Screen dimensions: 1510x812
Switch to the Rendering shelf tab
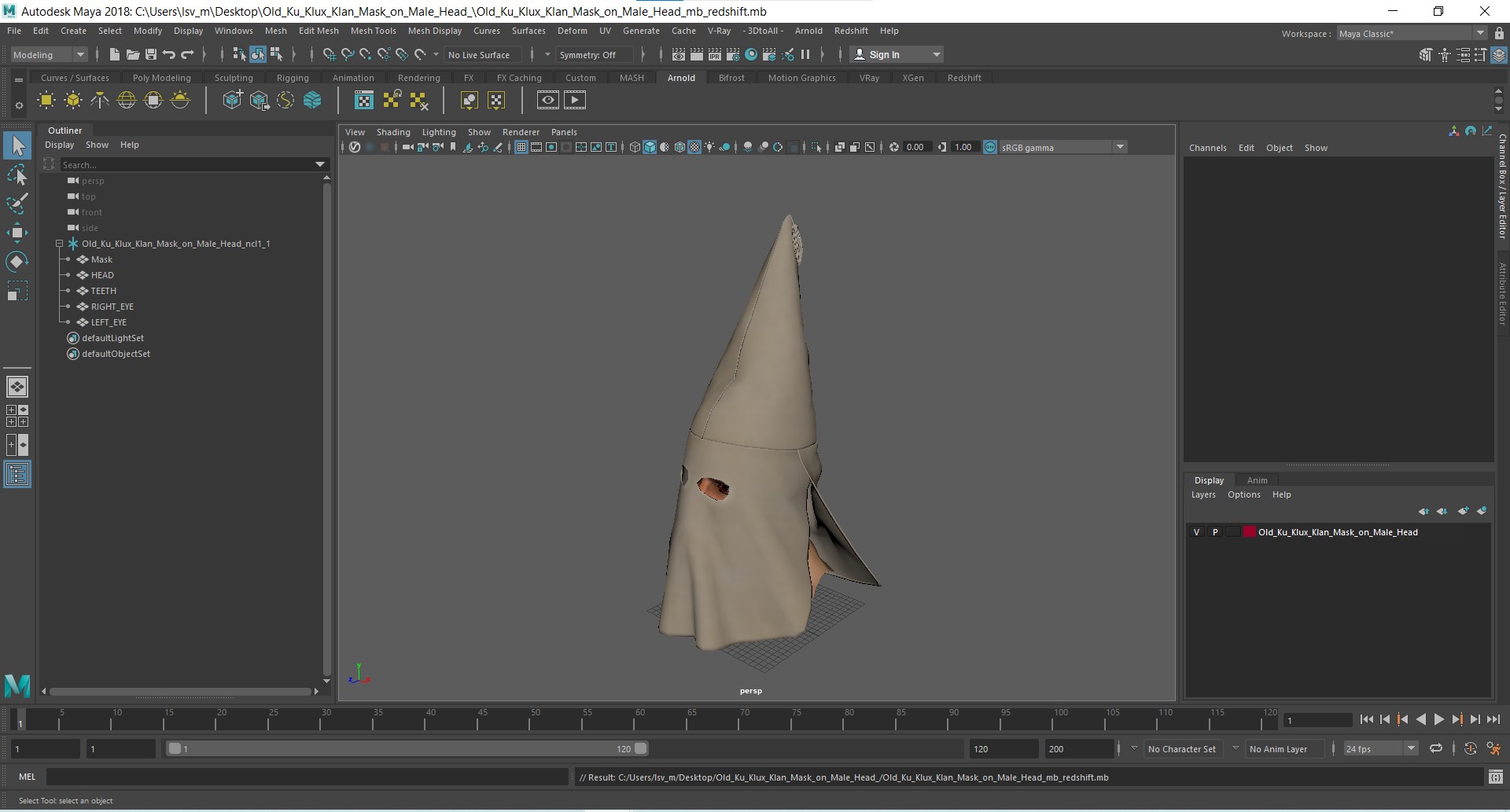(x=418, y=78)
